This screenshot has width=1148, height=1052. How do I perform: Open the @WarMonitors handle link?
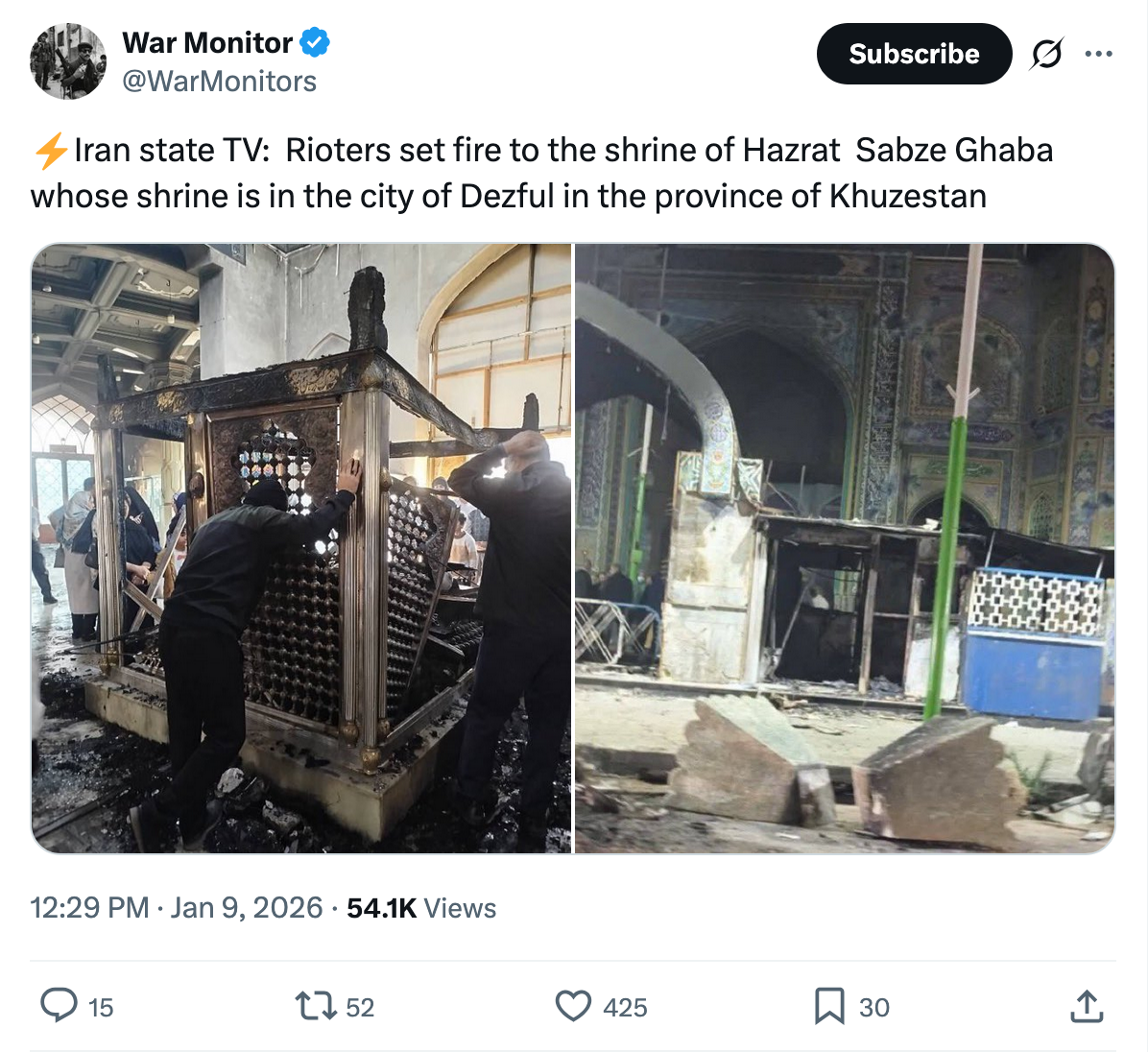coord(219,82)
